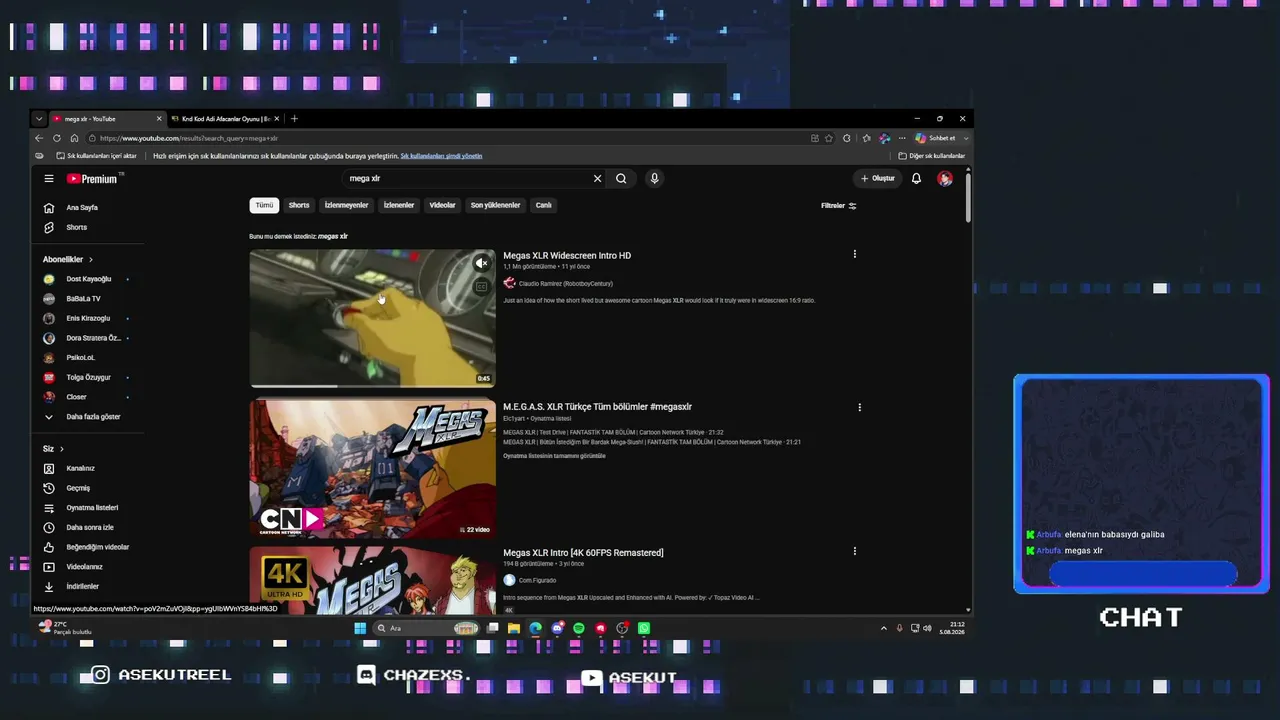This screenshot has width=1280, height=720.
Task: Select the Shorts filter chip
Action: 299,206
